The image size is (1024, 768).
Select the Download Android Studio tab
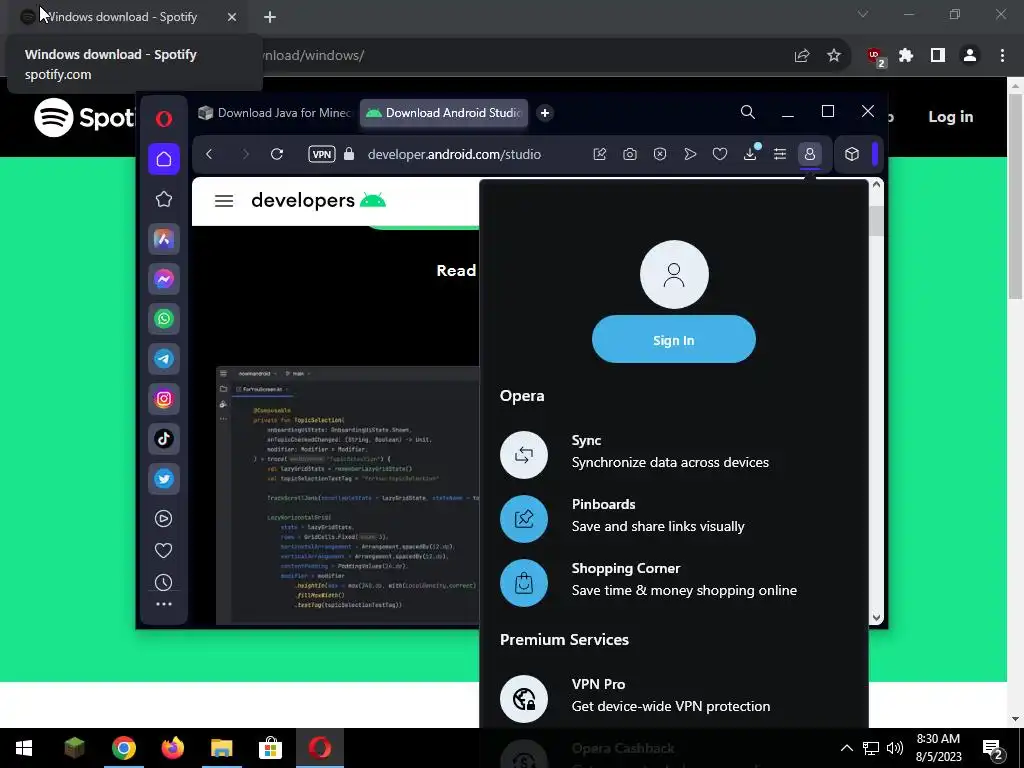[x=444, y=113]
